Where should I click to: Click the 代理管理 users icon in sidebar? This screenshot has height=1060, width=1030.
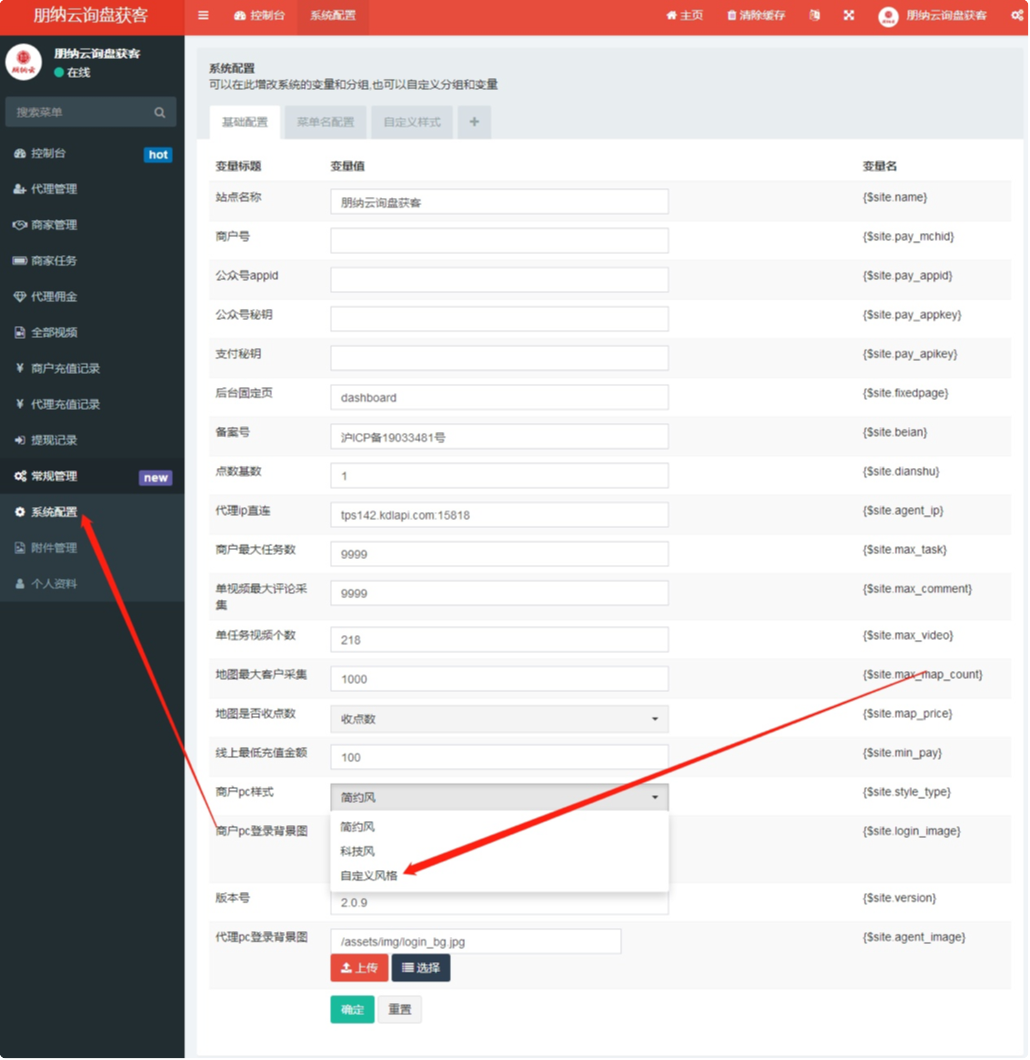(20, 189)
